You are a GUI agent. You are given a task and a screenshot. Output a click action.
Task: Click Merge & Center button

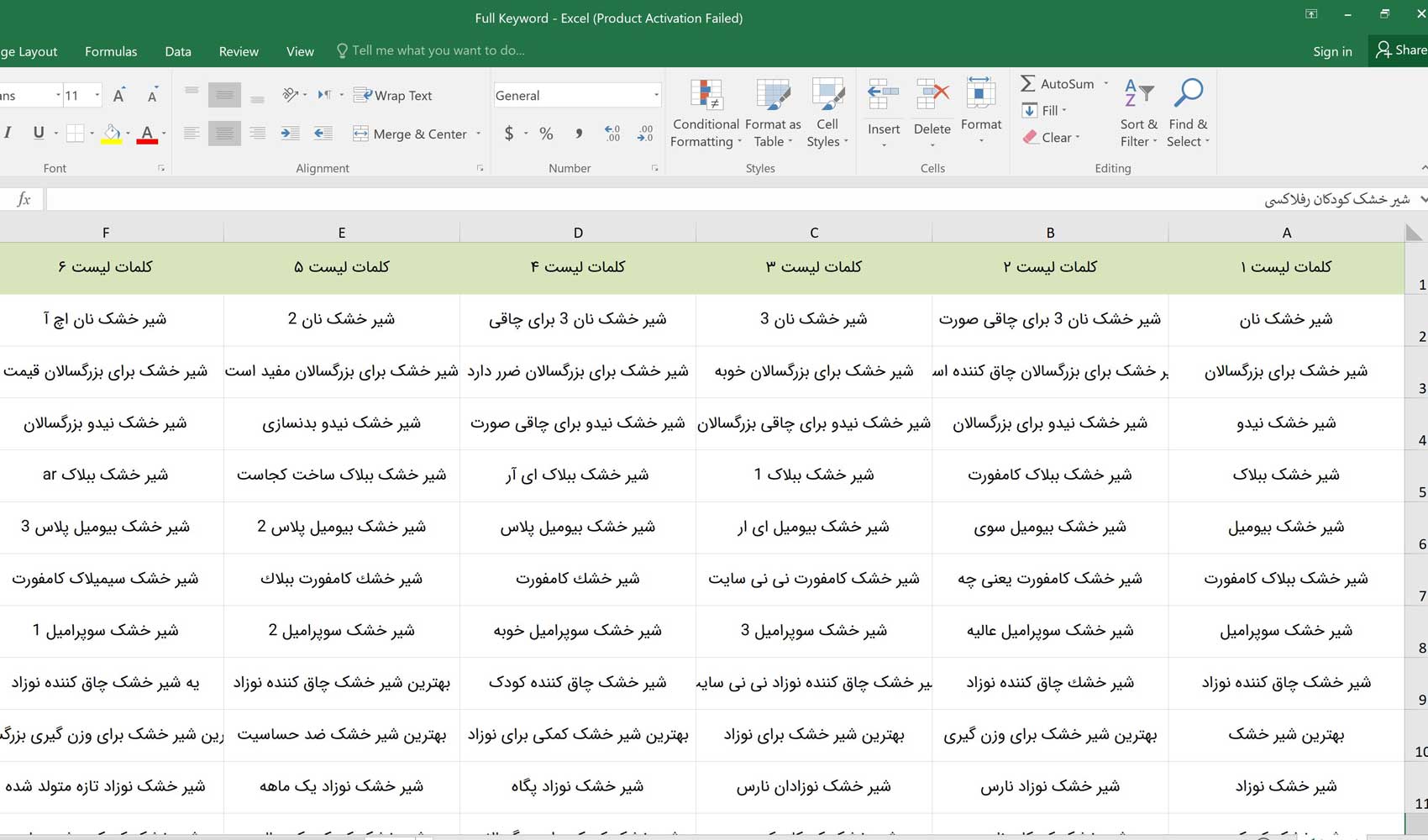[x=410, y=134]
